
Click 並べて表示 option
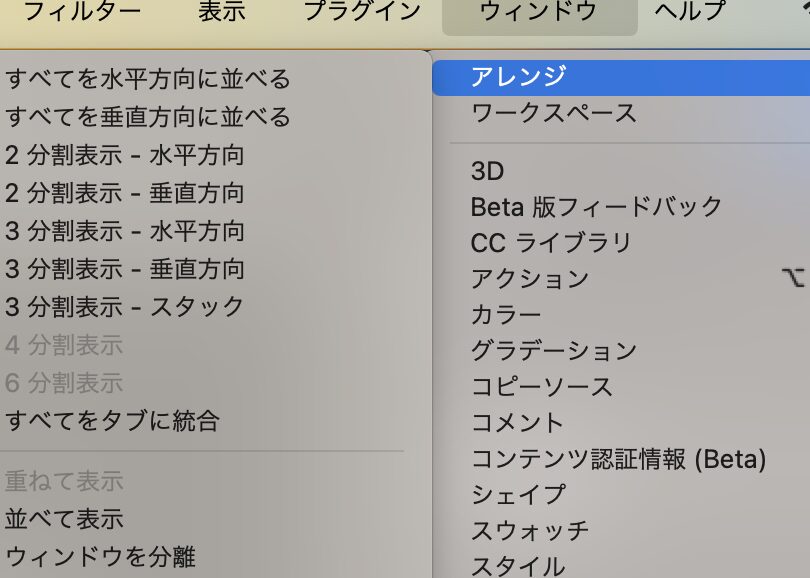[x=64, y=519]
